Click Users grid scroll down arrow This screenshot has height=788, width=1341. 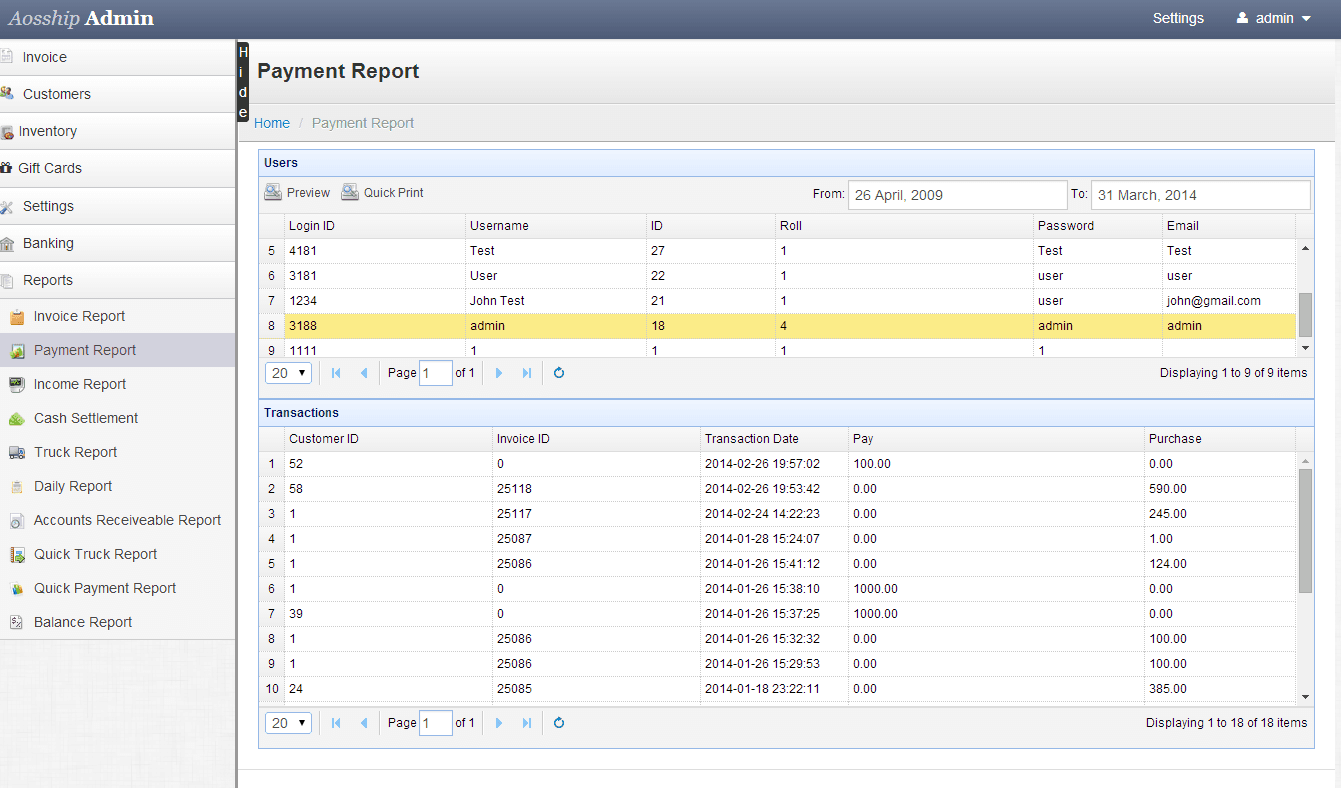pyautogui.click(x=1304, y=347)
